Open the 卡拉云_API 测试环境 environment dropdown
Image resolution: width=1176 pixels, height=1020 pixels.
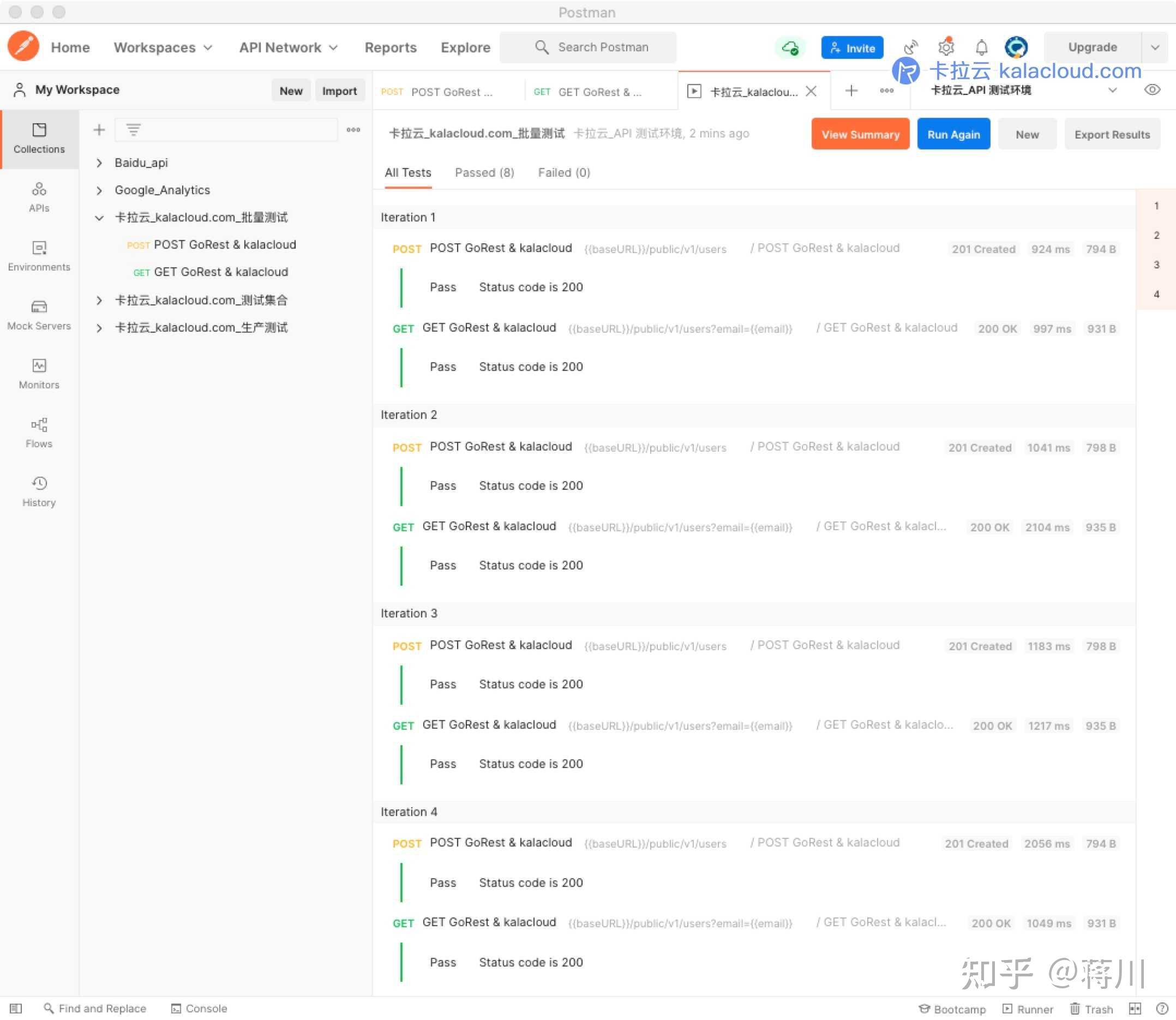point(1113,90)
